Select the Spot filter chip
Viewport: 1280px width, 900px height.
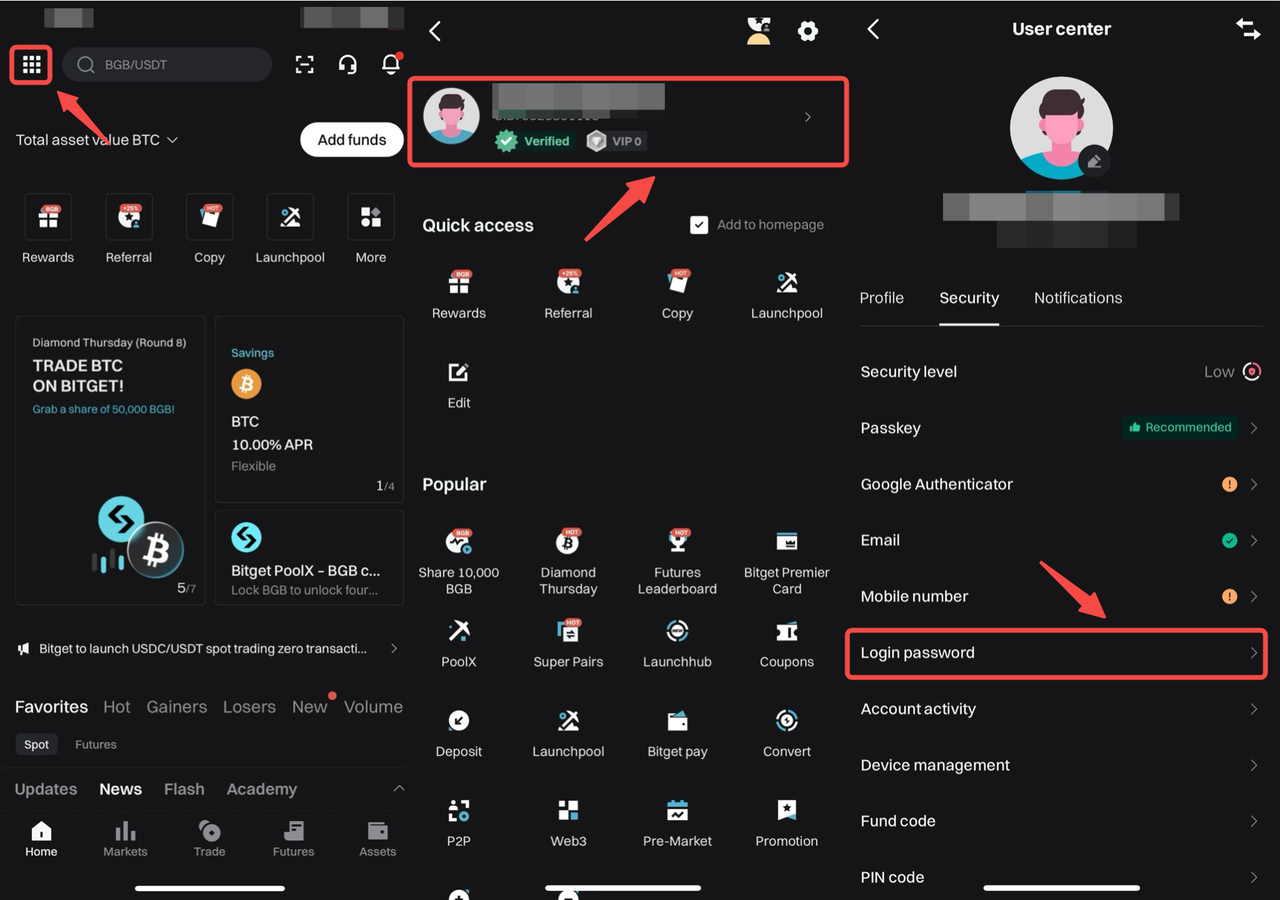tap(37, 744)
